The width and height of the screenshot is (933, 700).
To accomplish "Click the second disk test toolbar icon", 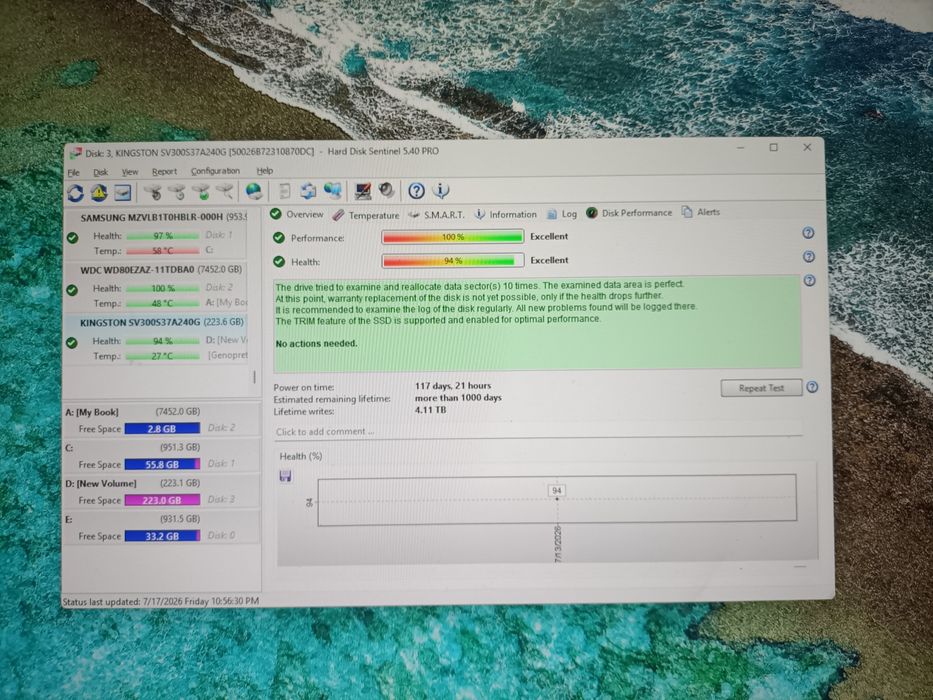I will [177, 192].
